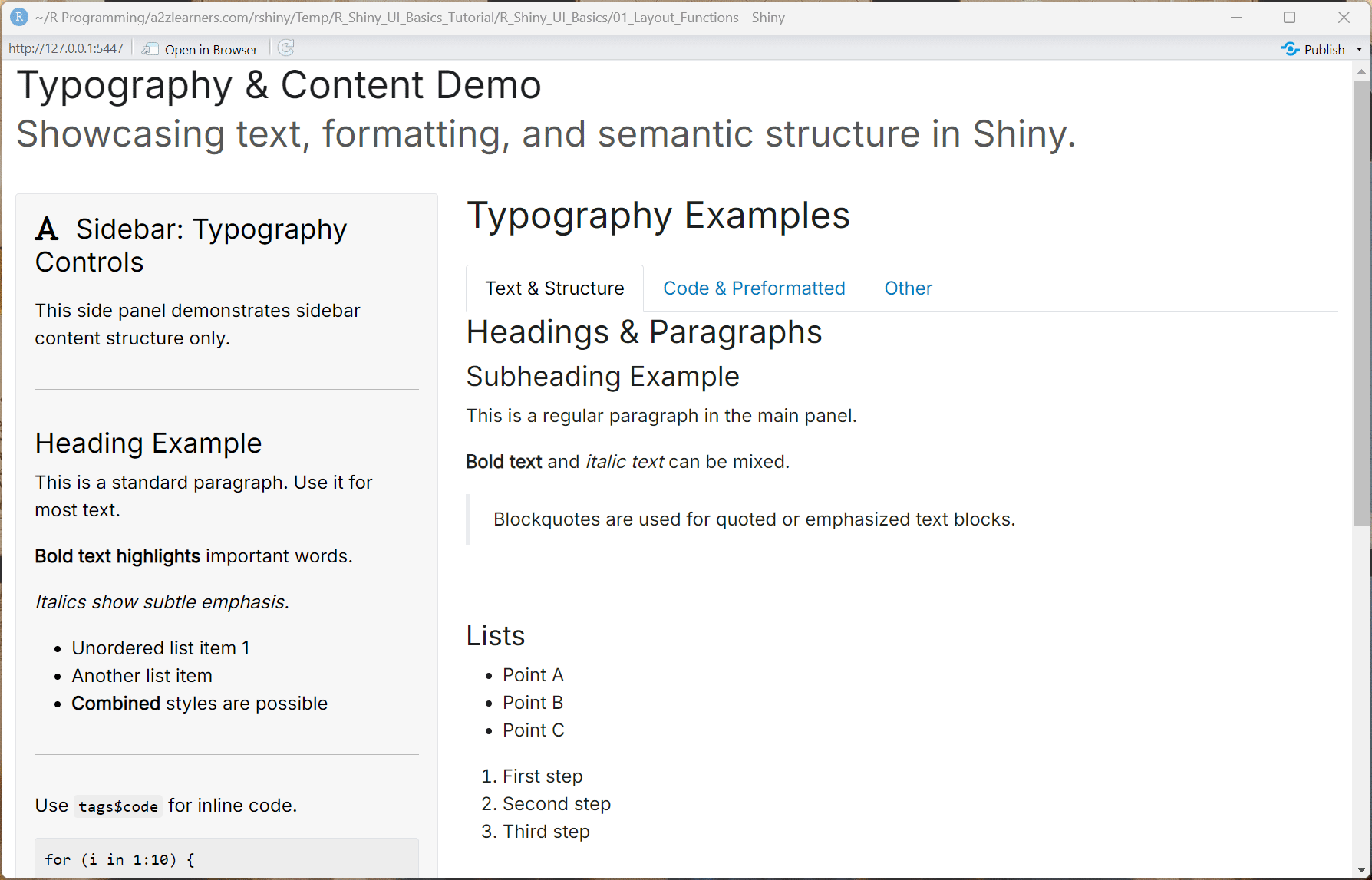The height and width of the screenshot is (880, 1372).
Task: Click the scrollbar up arrow
Action: click(1361, 71)
